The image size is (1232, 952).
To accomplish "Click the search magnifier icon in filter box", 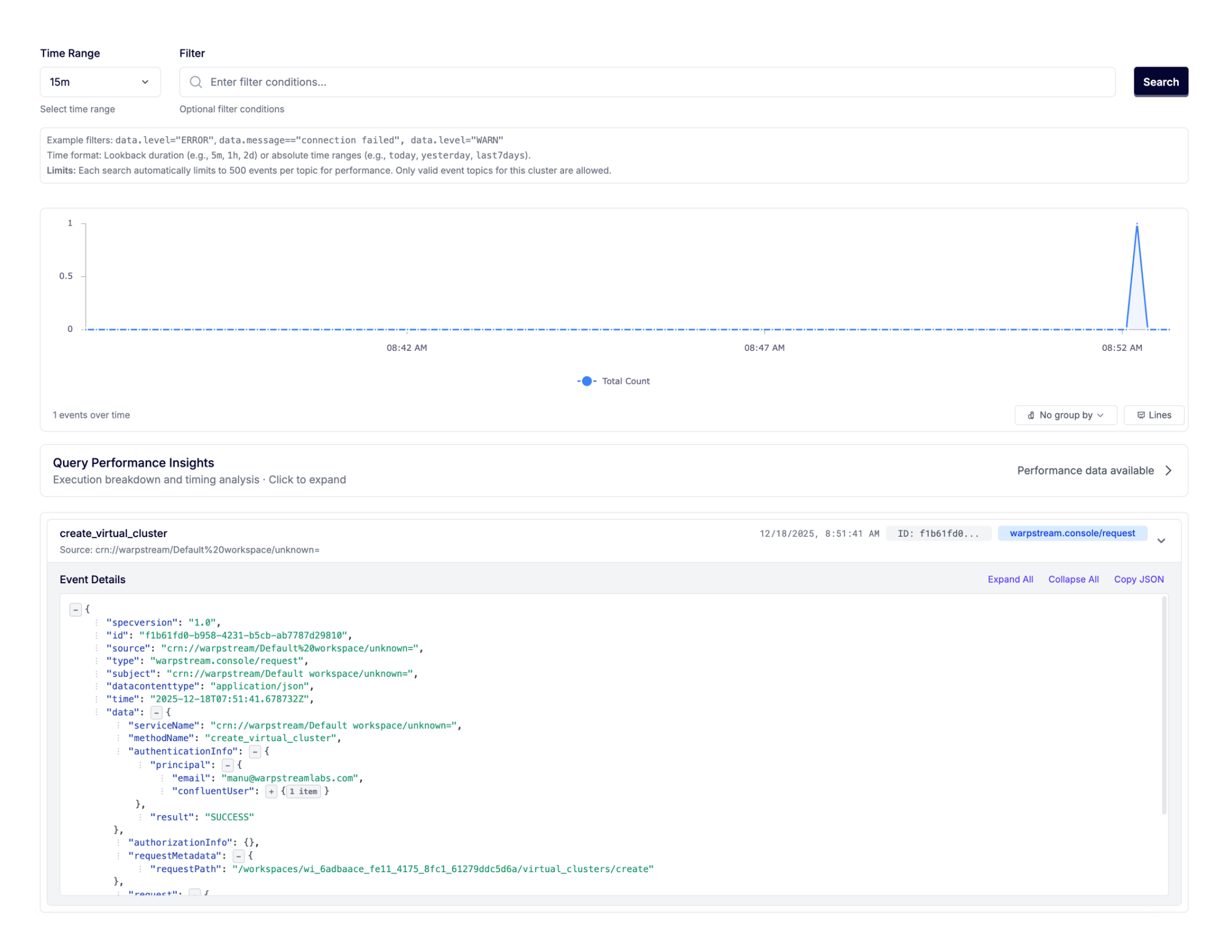I will (196, 82).
